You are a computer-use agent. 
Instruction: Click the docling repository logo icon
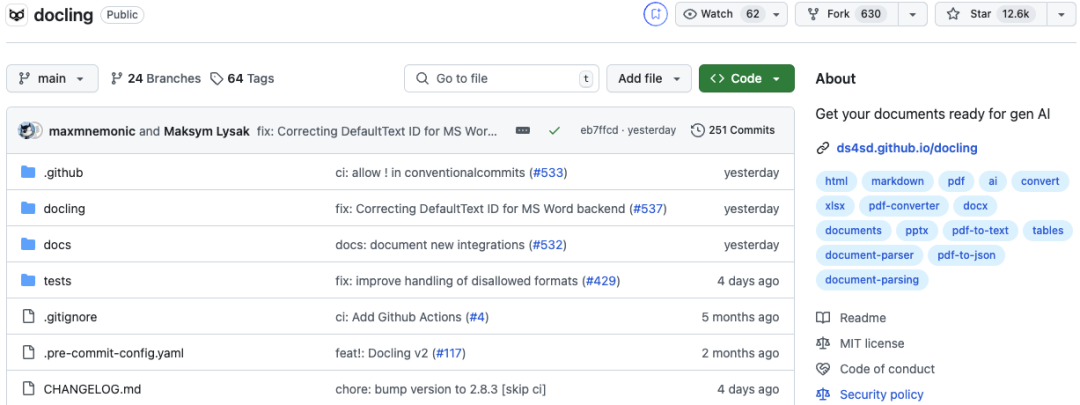click(17, 15)
